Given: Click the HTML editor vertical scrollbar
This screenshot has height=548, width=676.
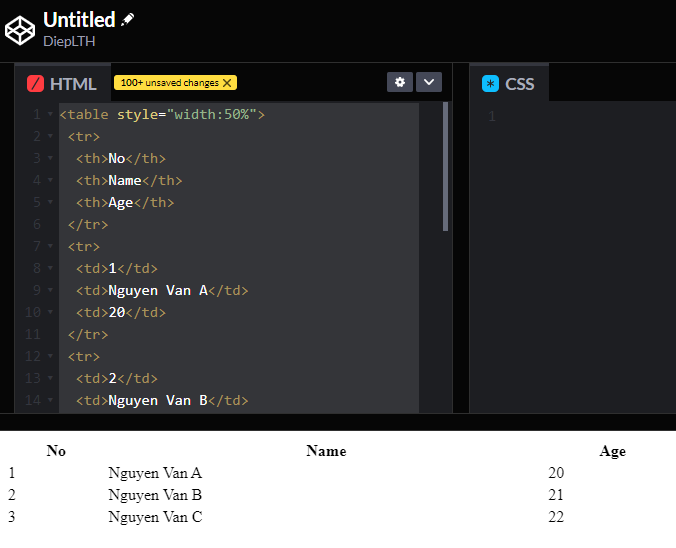Looking at the screenshot, I should [x=446, y=167].
